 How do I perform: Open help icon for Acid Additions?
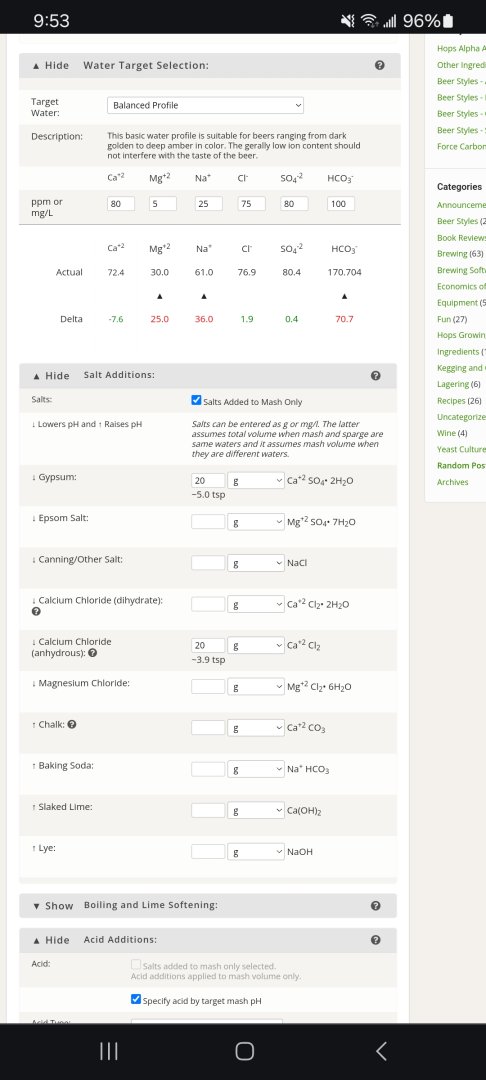click(375, 939)
